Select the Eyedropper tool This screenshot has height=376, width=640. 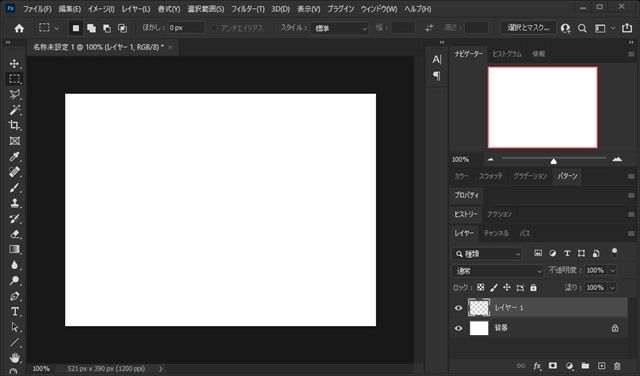(x=14, y=156)
